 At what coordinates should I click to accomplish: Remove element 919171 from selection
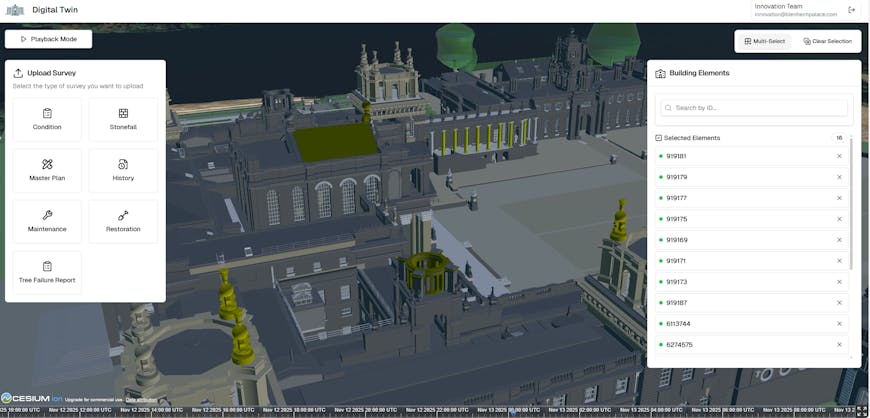tap(839, 261)
